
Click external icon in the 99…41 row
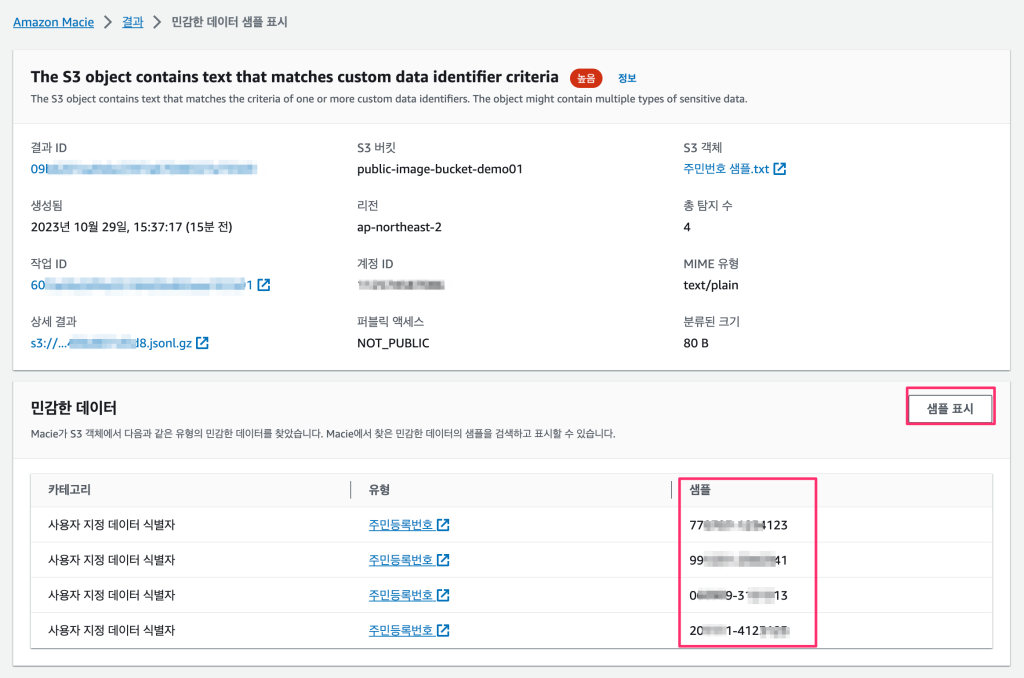point(443,560)
